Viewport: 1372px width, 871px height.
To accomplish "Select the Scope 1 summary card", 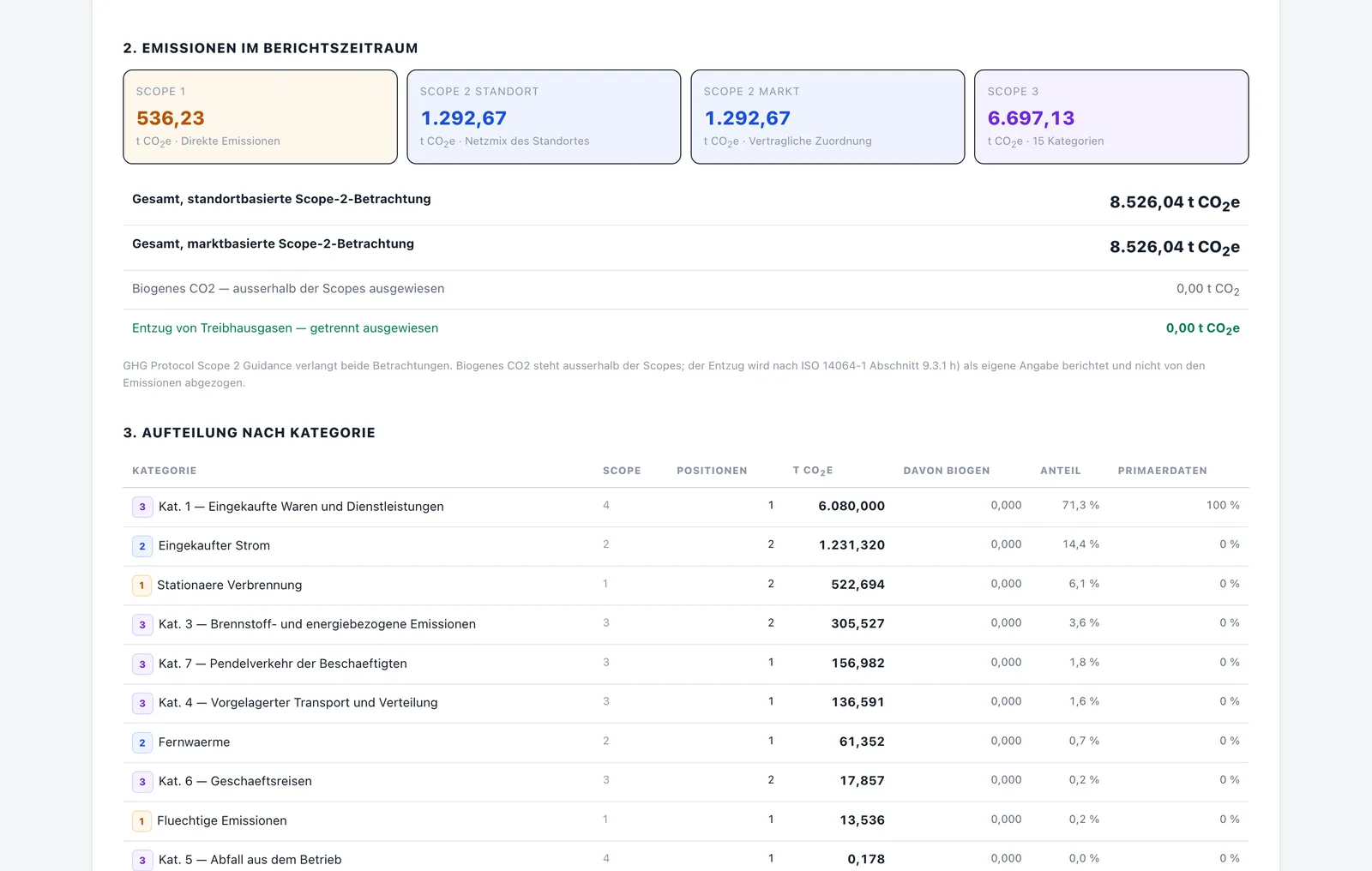I will click(260, 117).
